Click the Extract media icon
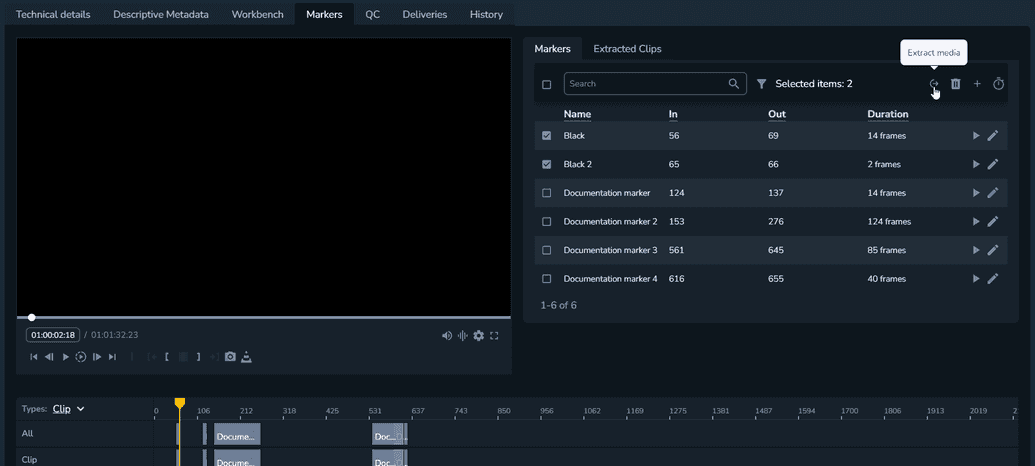 [x=933, y=84]
